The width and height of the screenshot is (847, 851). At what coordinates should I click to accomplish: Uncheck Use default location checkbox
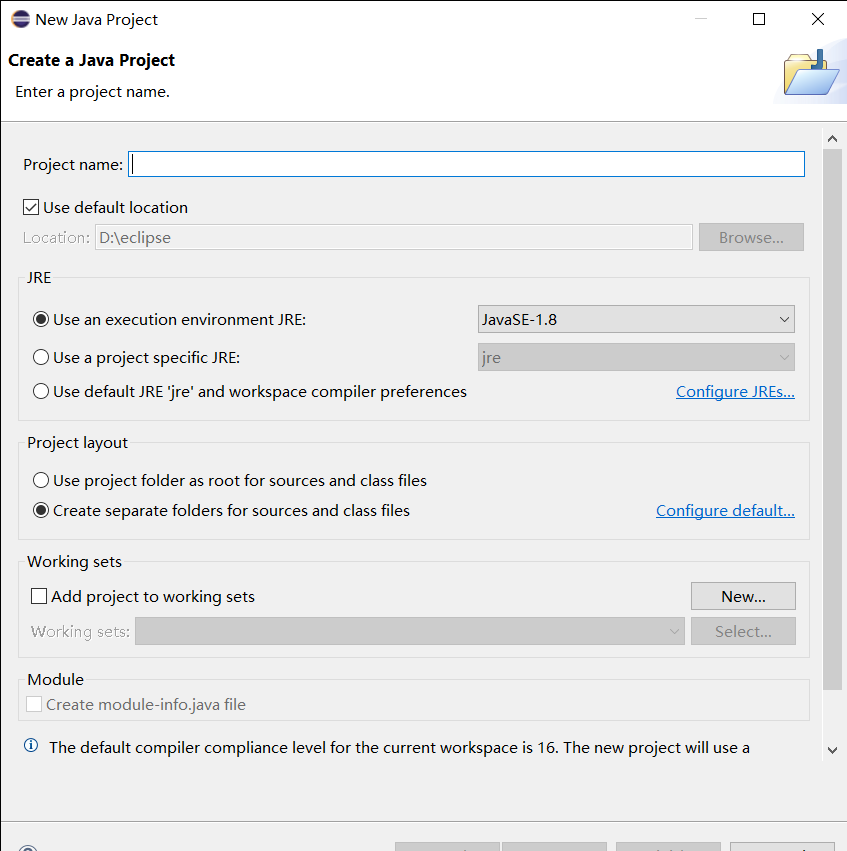point(31,207)
